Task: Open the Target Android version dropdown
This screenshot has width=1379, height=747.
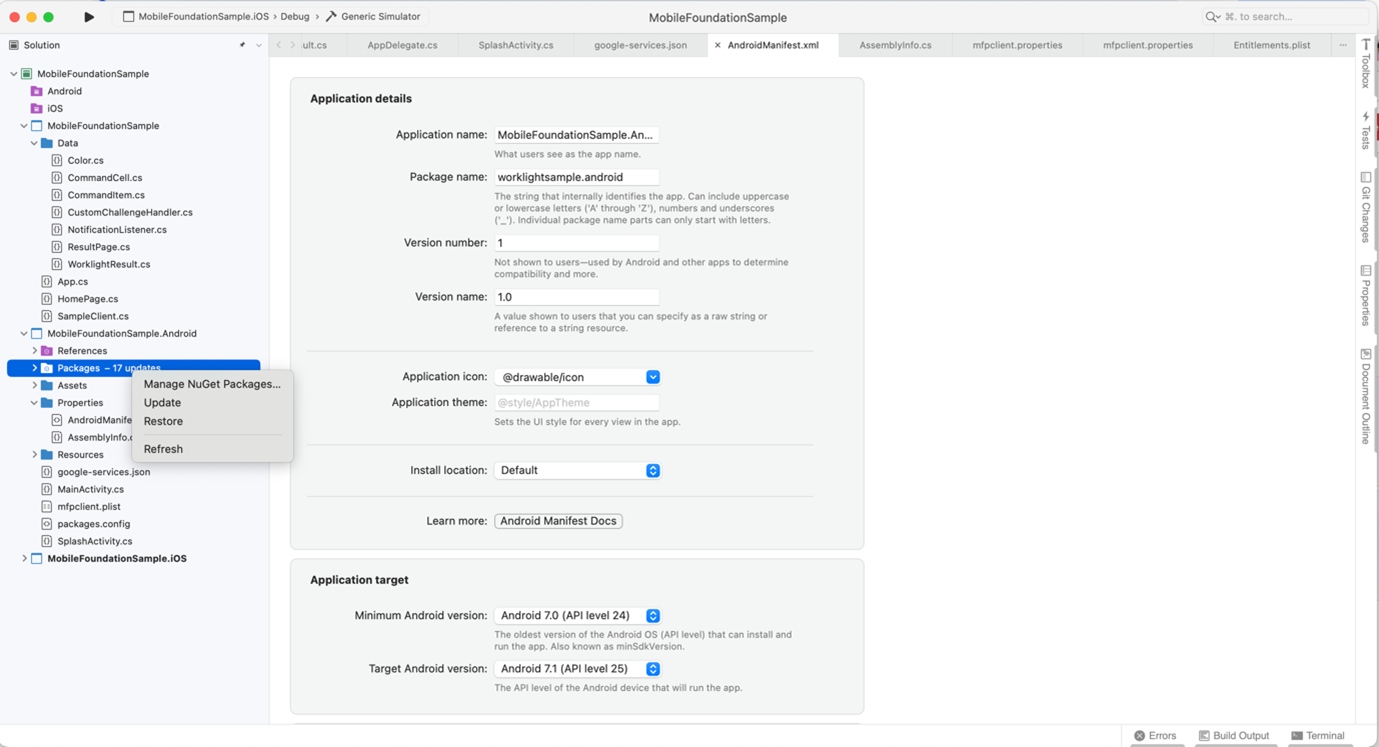Action: 652,669
